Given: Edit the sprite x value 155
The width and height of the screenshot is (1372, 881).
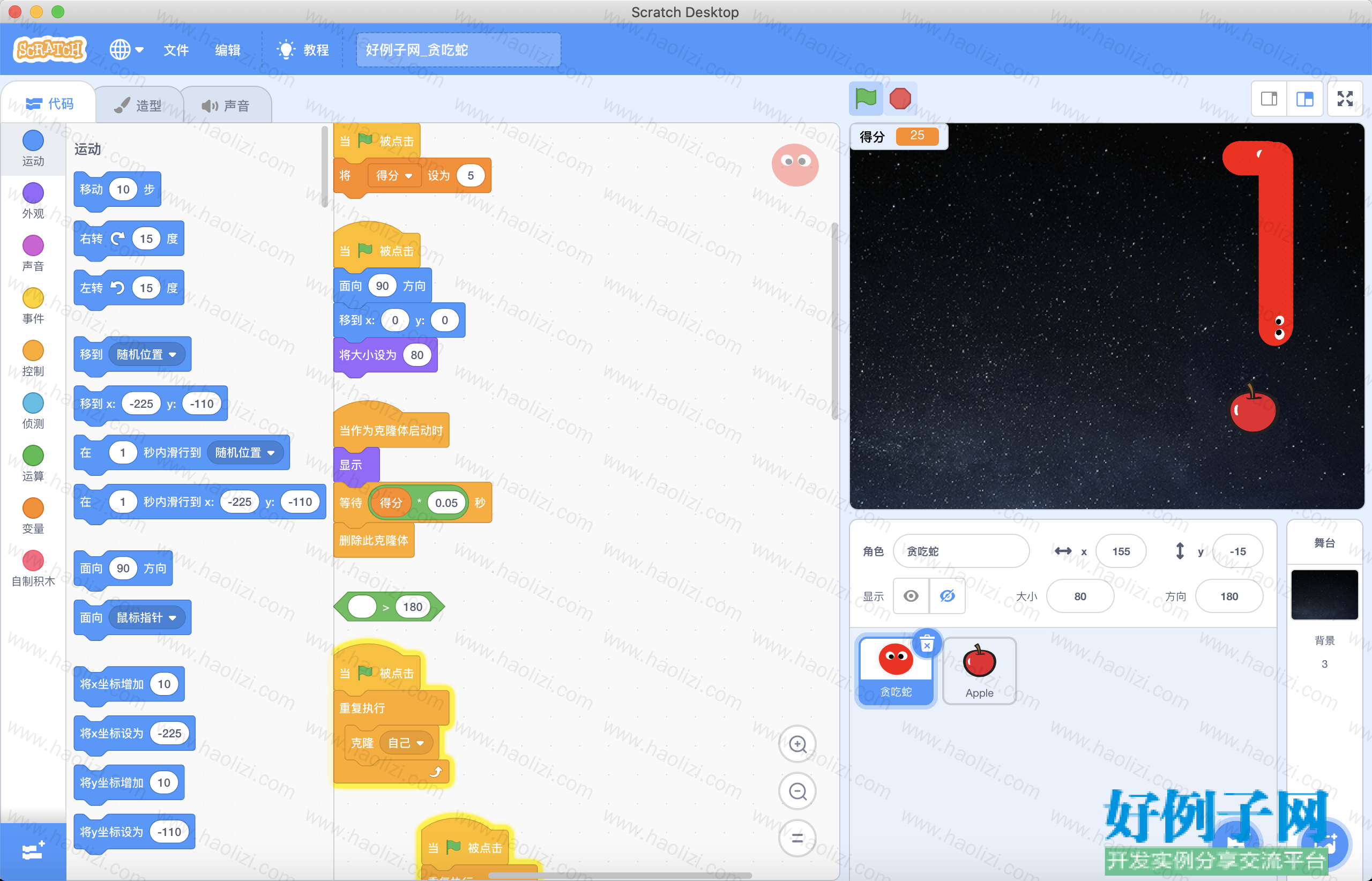Looking at the screenshot, I should coord(1121,551).
